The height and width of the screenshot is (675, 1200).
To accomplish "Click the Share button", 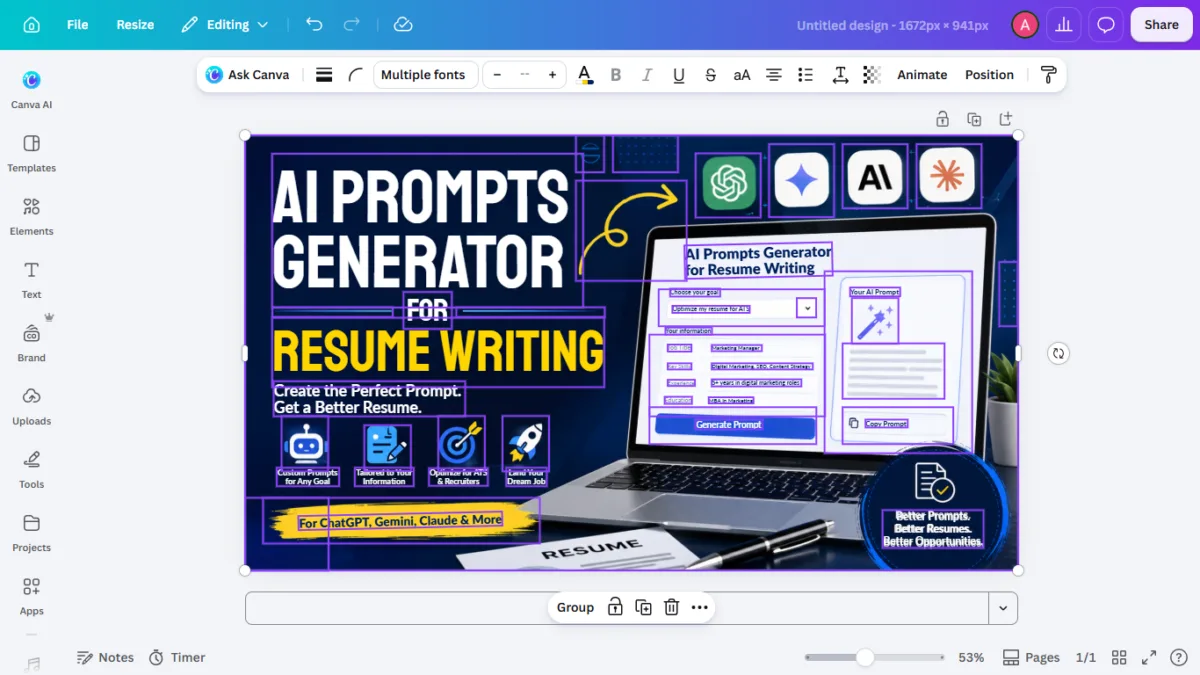I will (1161, 25).
